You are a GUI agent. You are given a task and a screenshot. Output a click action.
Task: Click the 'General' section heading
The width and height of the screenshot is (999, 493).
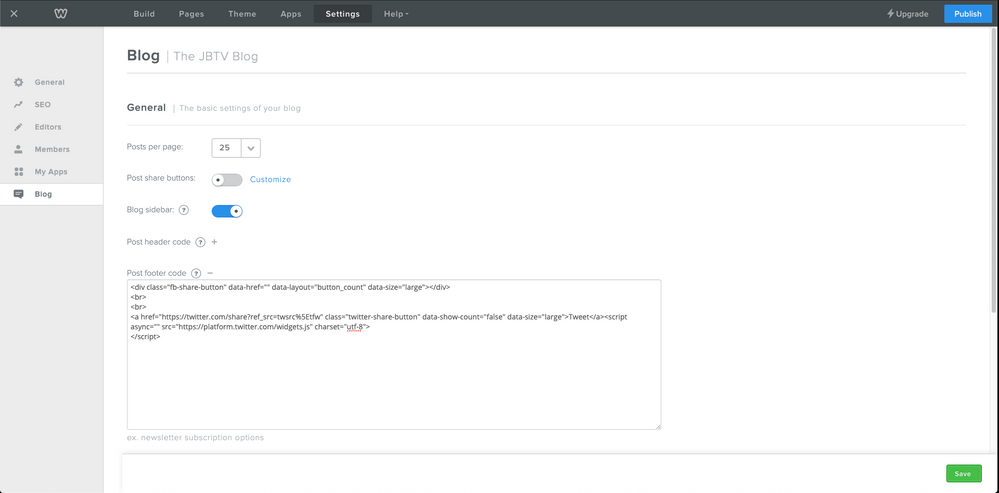[147, 108]
